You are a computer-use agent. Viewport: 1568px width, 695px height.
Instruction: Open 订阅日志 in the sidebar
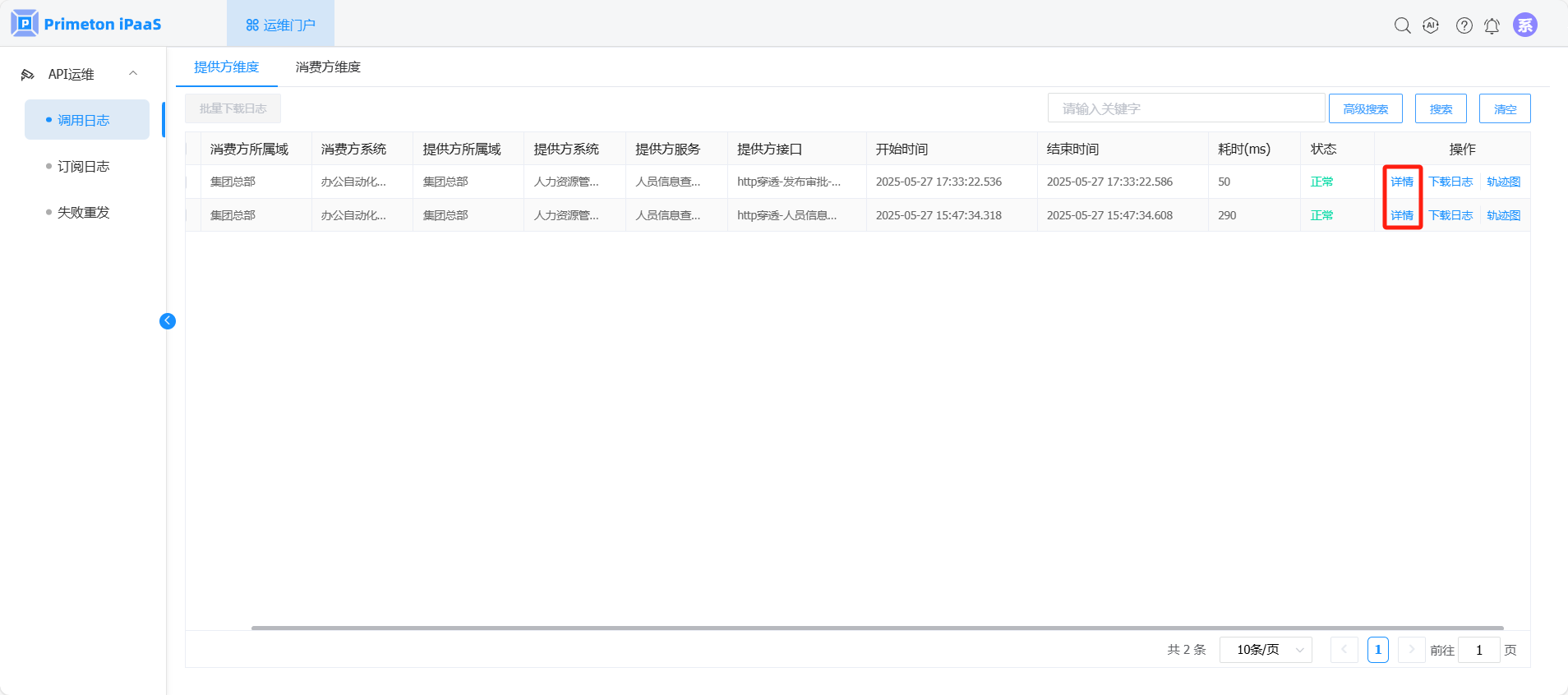tap(83, 167)
